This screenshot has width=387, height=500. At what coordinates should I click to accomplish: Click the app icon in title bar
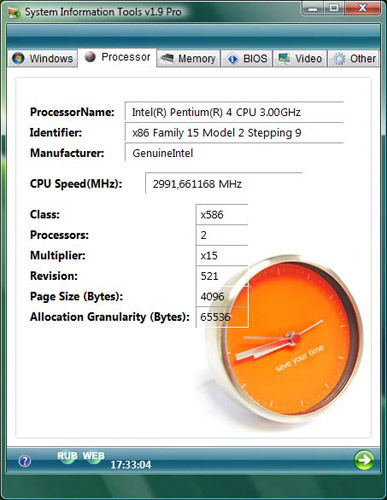coord(14,13)
